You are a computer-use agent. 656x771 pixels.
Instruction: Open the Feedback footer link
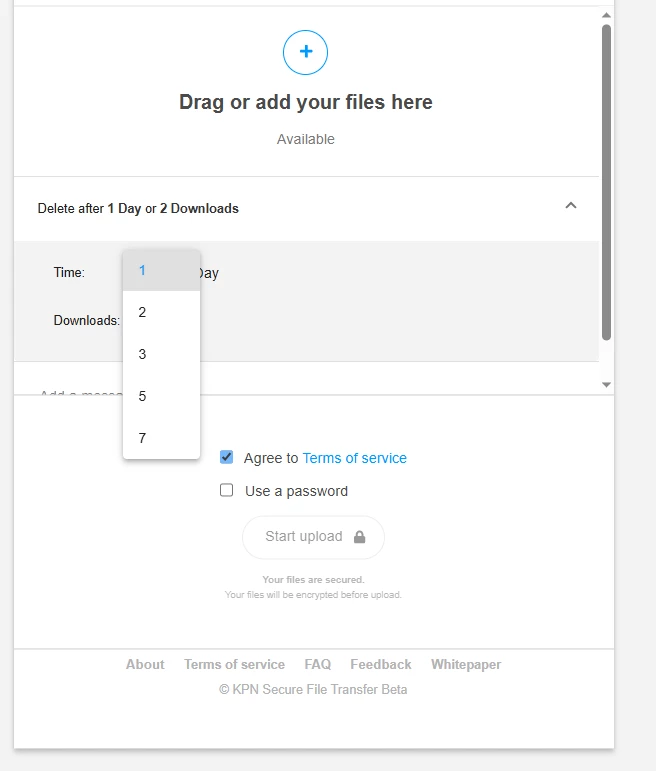[x=381, y=664]
